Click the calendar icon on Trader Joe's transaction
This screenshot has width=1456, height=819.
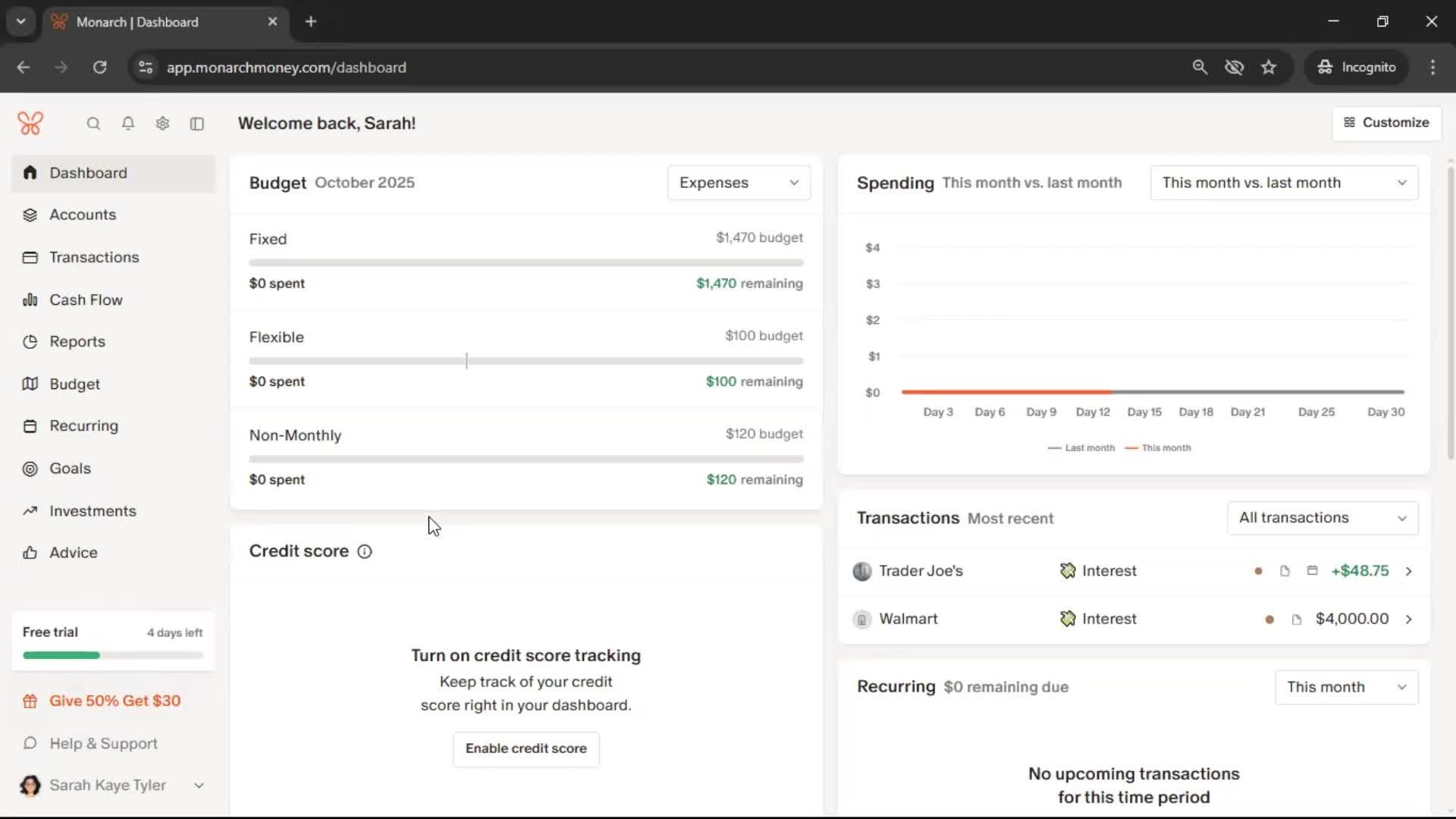1312,571
